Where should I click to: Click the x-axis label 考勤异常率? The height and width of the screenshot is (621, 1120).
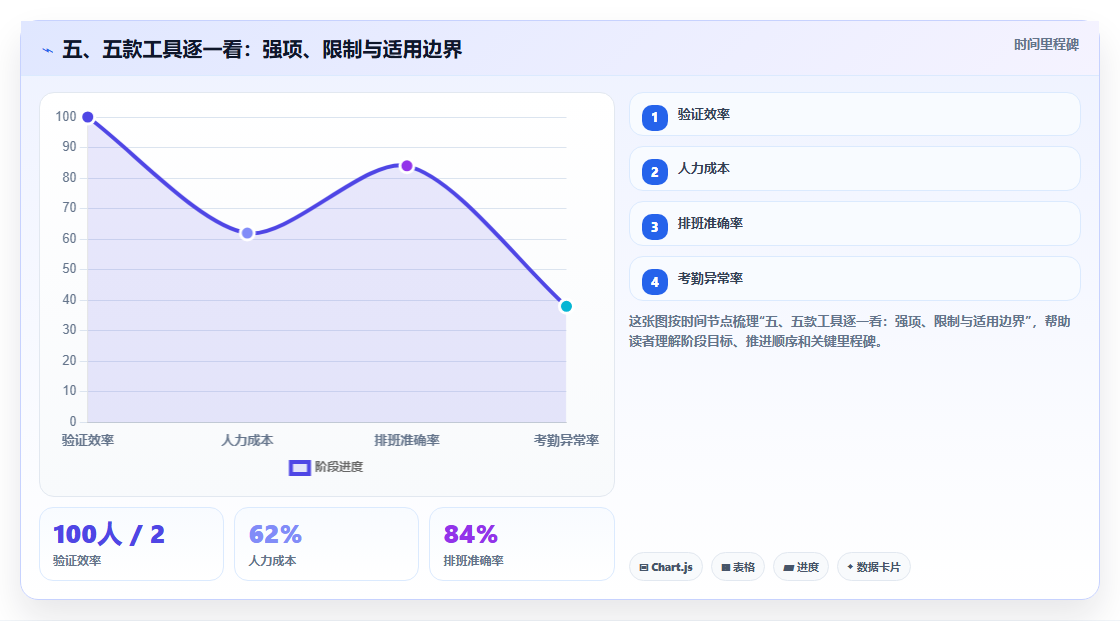coord(566,440)
